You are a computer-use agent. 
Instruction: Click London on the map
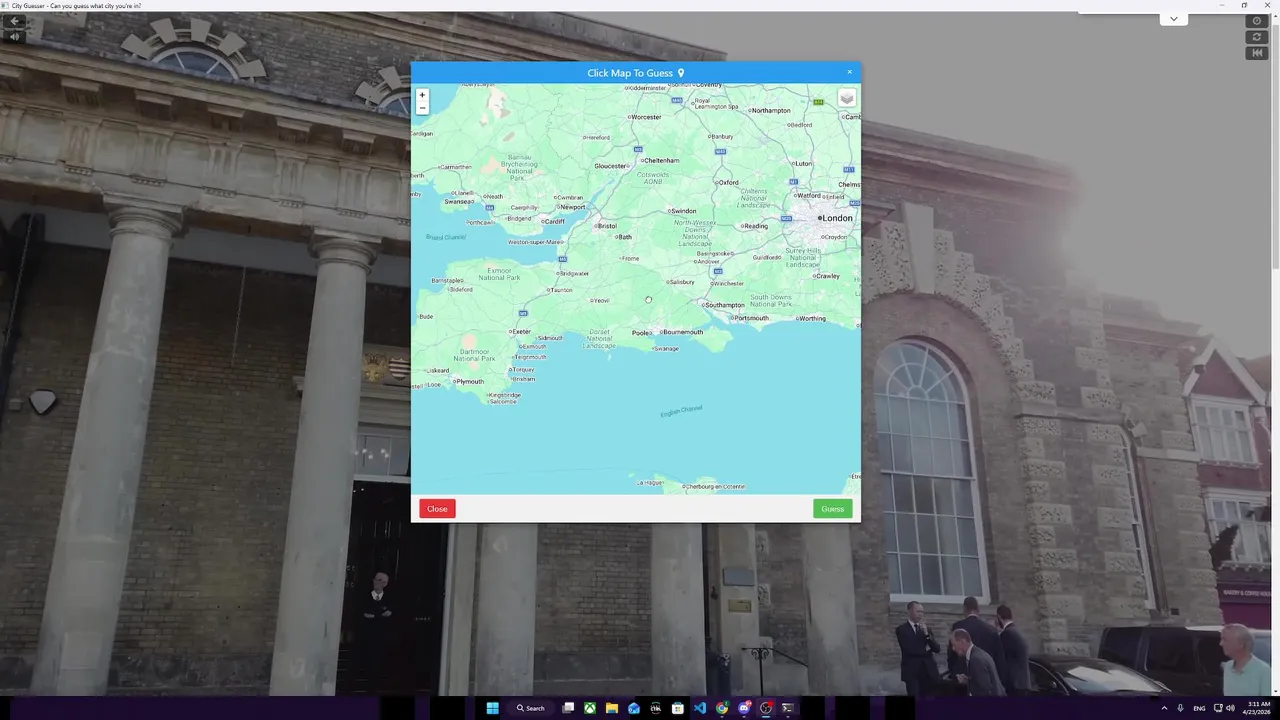[837, 218]
